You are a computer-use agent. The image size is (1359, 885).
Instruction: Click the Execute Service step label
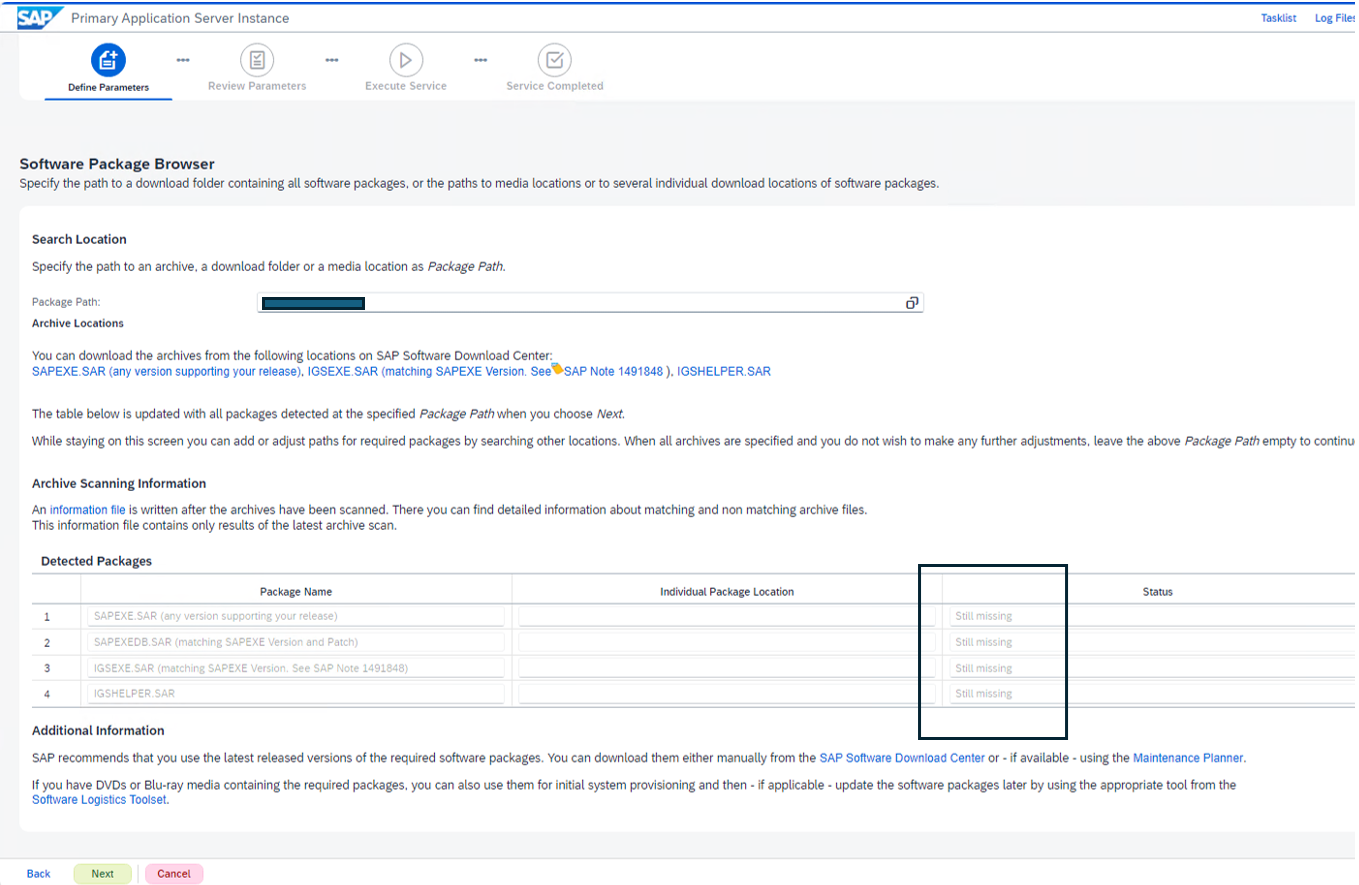pyautogui.click(x=406, y=86)
